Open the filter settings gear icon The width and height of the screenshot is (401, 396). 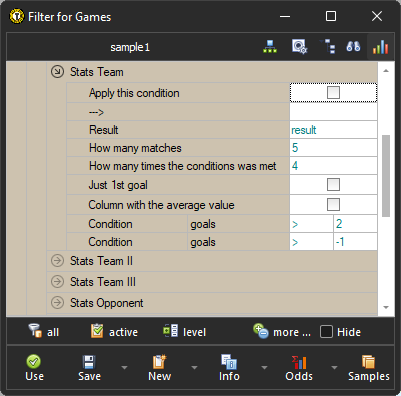click(299, 47)
